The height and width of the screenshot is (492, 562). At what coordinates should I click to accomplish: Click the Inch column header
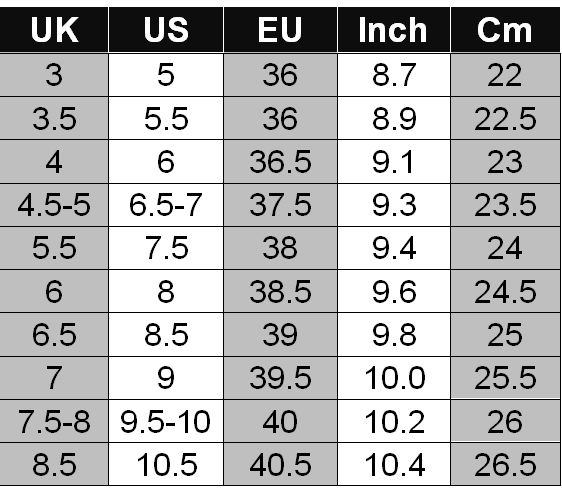[x=394, y=30]
